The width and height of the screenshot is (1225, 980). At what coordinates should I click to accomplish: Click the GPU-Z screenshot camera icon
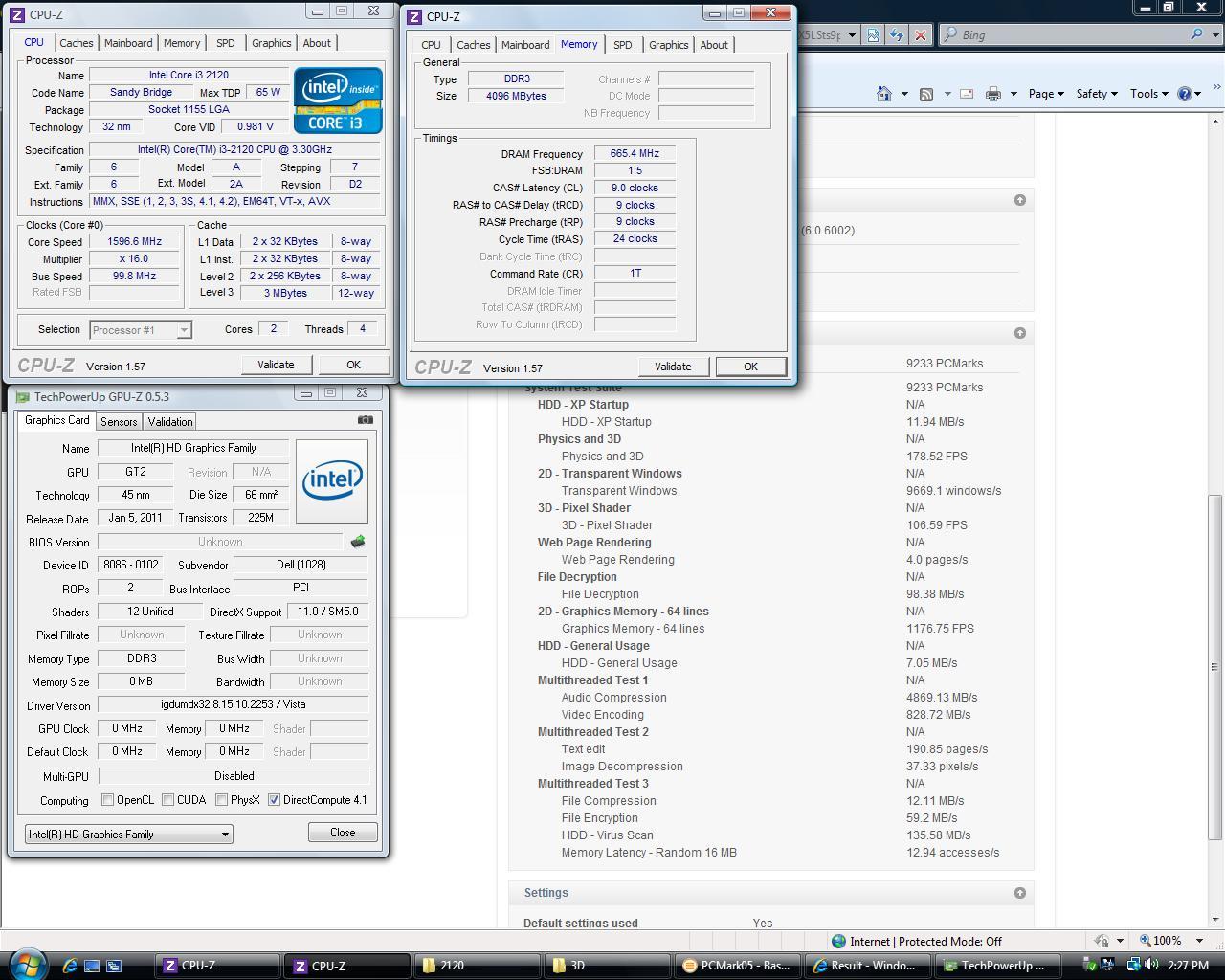[365, 419]
